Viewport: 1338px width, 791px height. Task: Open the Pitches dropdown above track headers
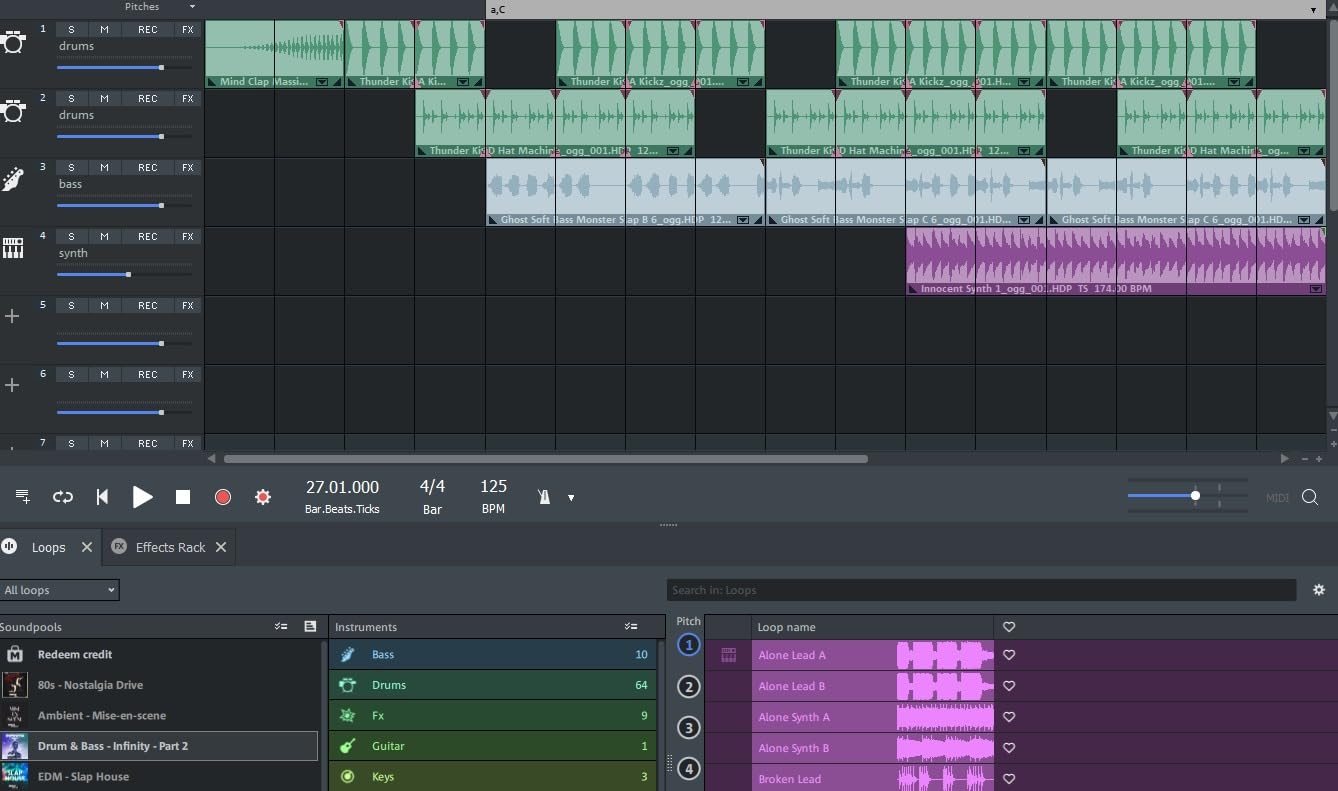point(192,7)
